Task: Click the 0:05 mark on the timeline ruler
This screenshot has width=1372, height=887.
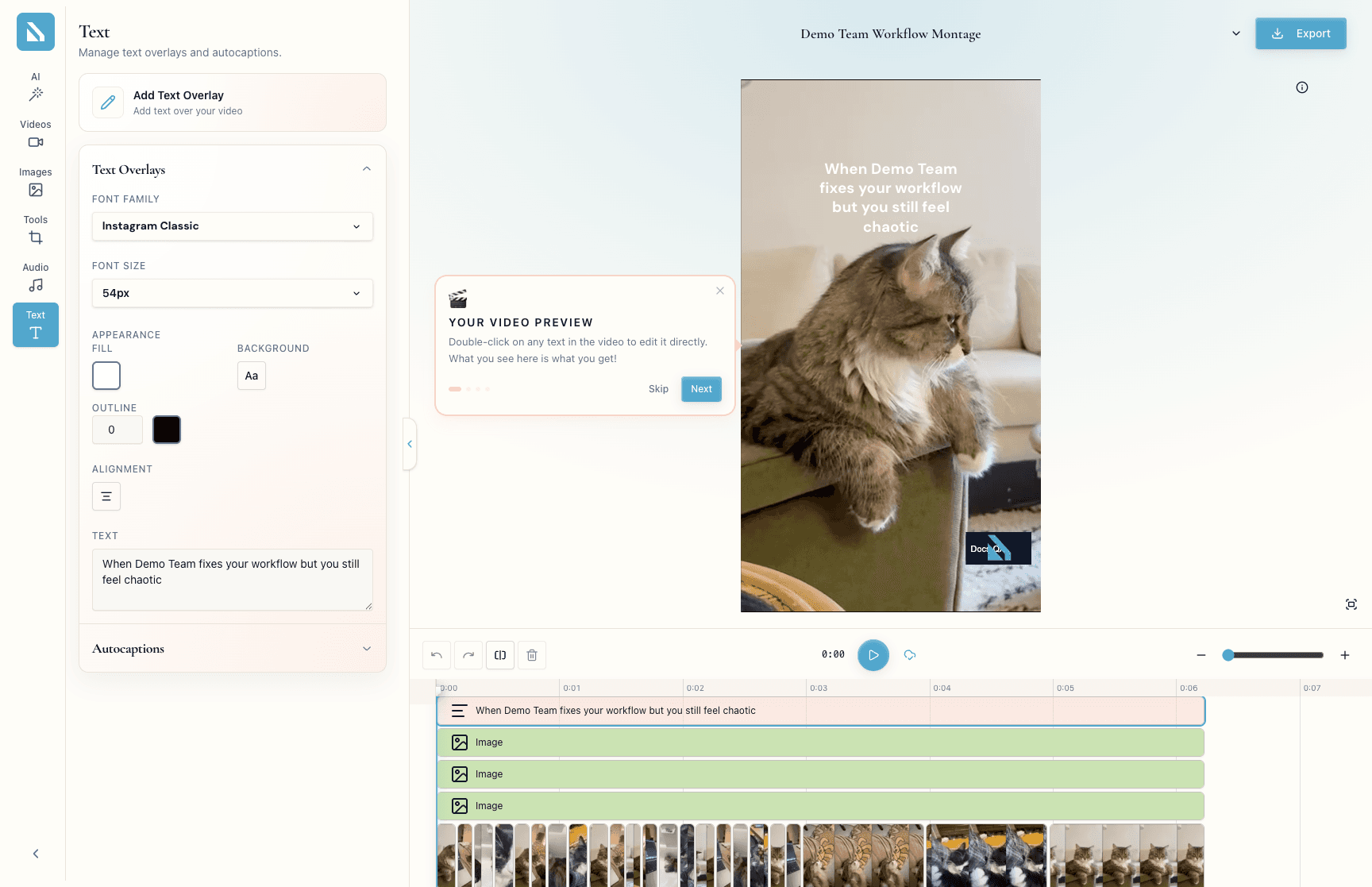Action: coord(1066,688)
